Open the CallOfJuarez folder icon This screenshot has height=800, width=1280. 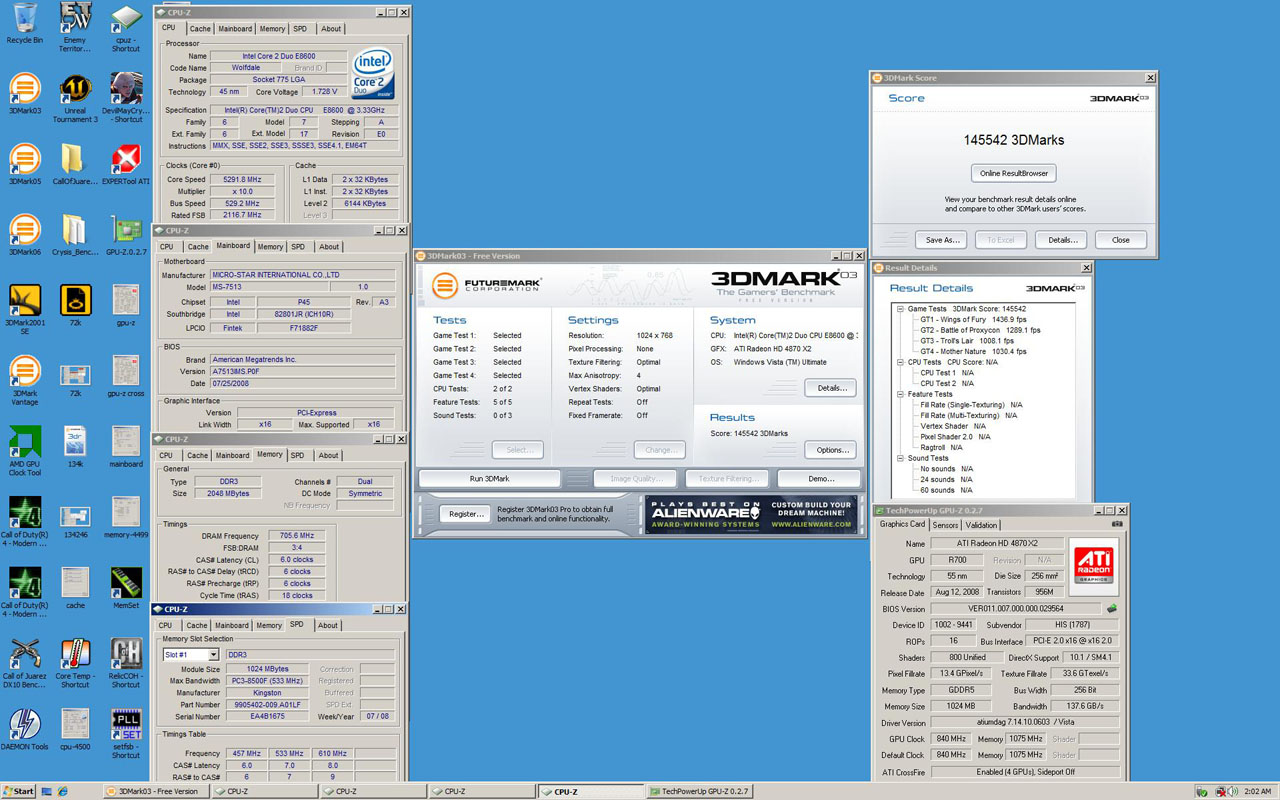tap(75, 165)
